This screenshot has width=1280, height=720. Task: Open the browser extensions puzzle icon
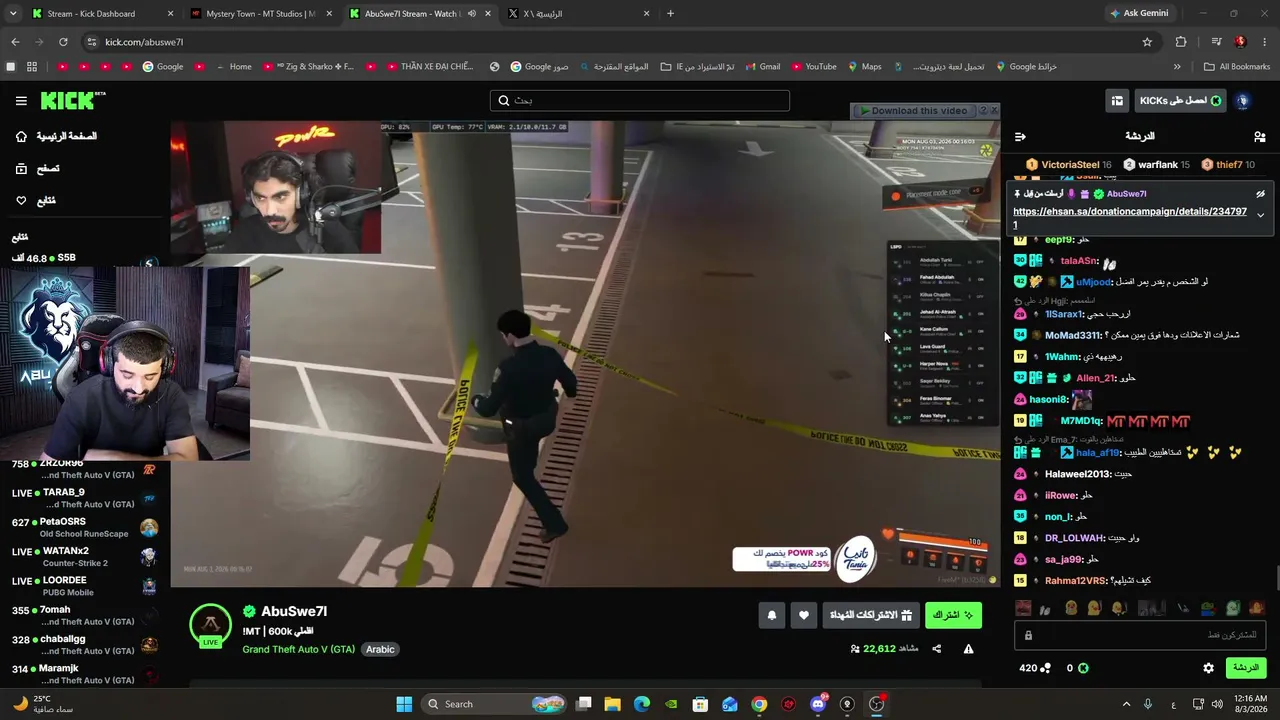1181,42
